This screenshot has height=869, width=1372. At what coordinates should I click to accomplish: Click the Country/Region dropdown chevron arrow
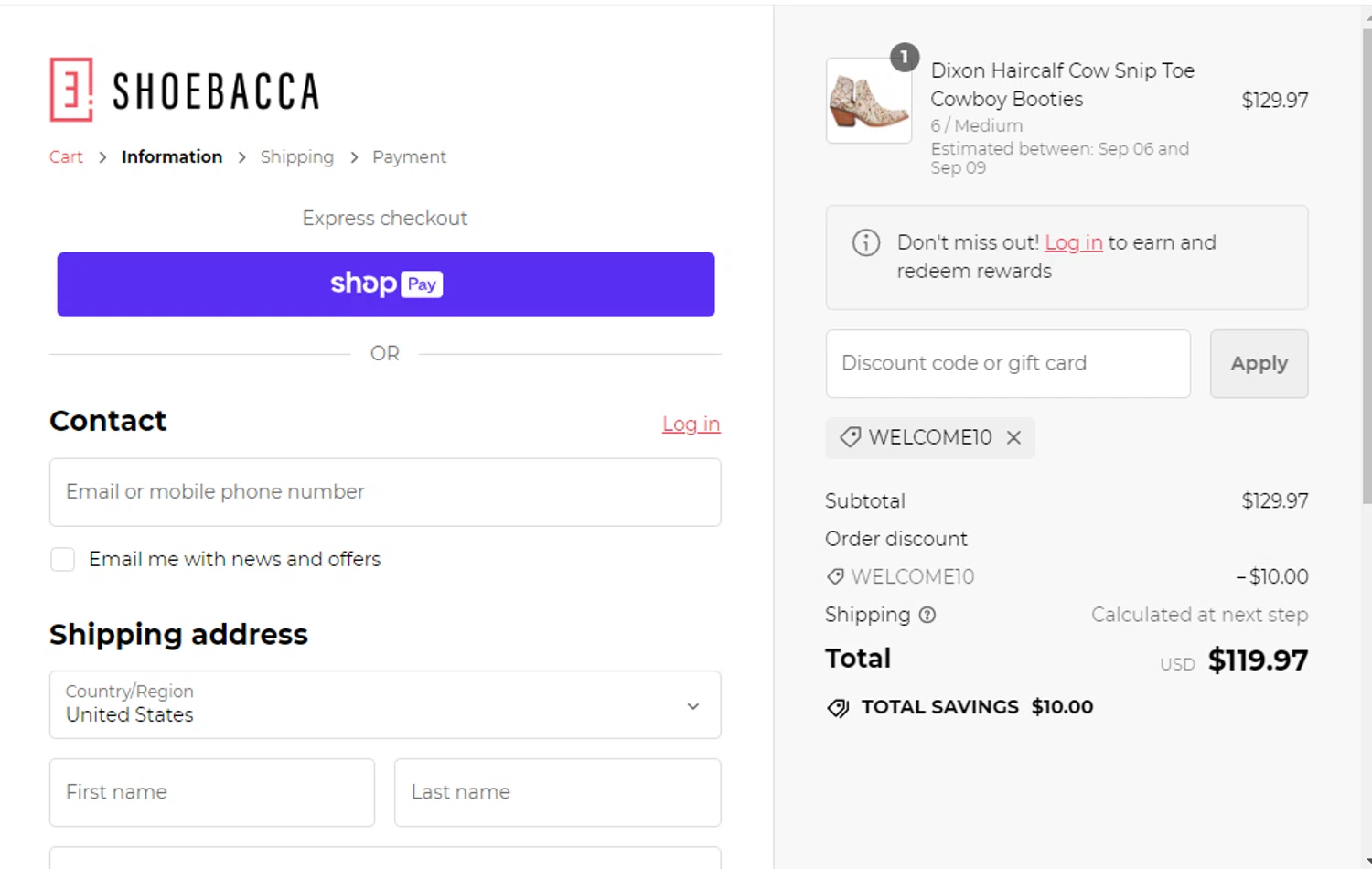click(x=693, y=706)
